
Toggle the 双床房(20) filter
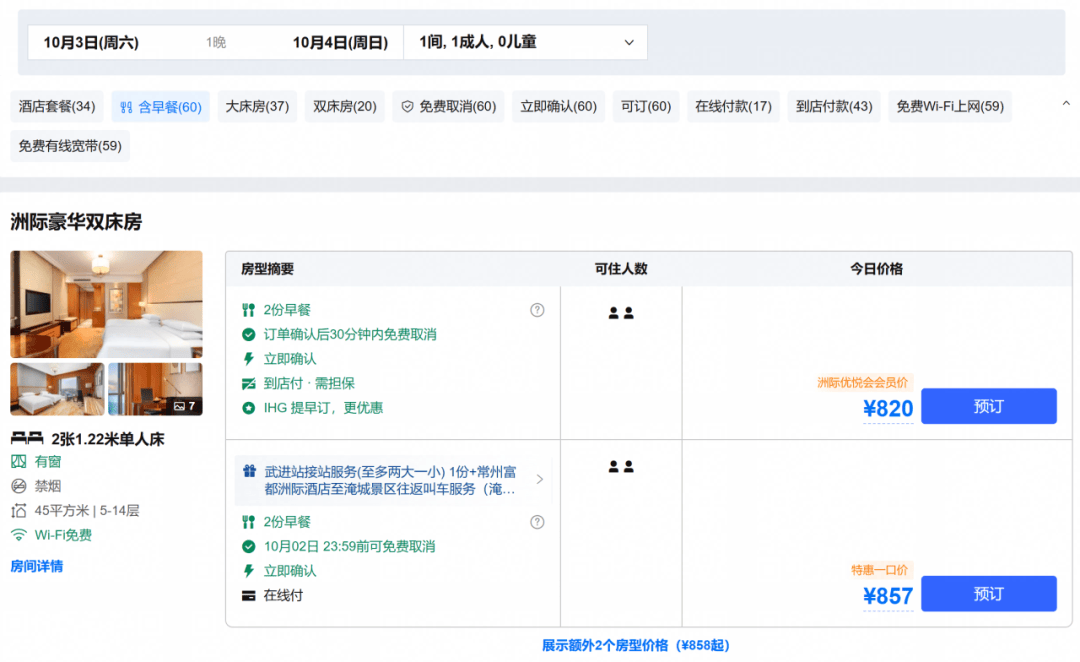pos(344,107)
